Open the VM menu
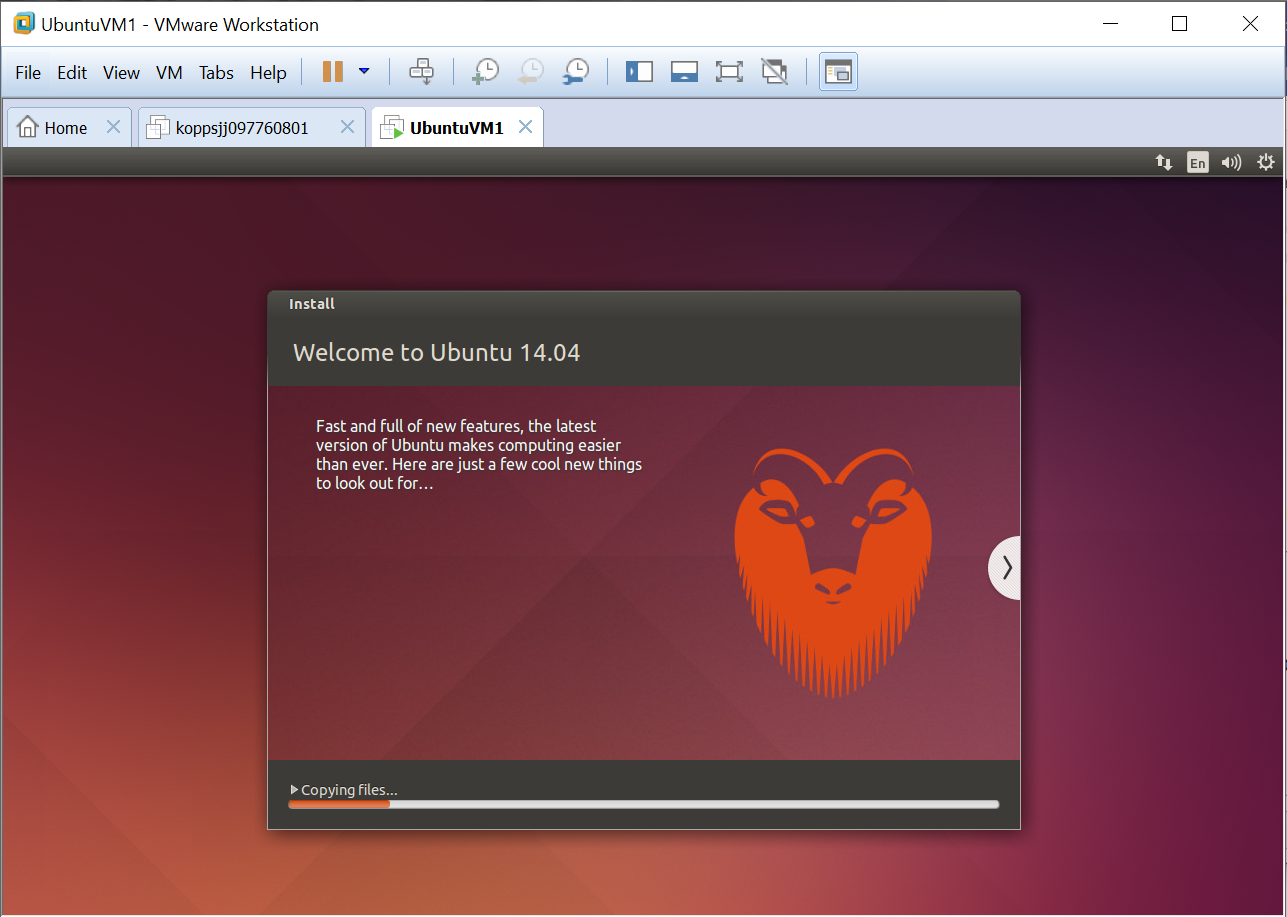This screenshot has width=1287, height=917. click(169, 72)
